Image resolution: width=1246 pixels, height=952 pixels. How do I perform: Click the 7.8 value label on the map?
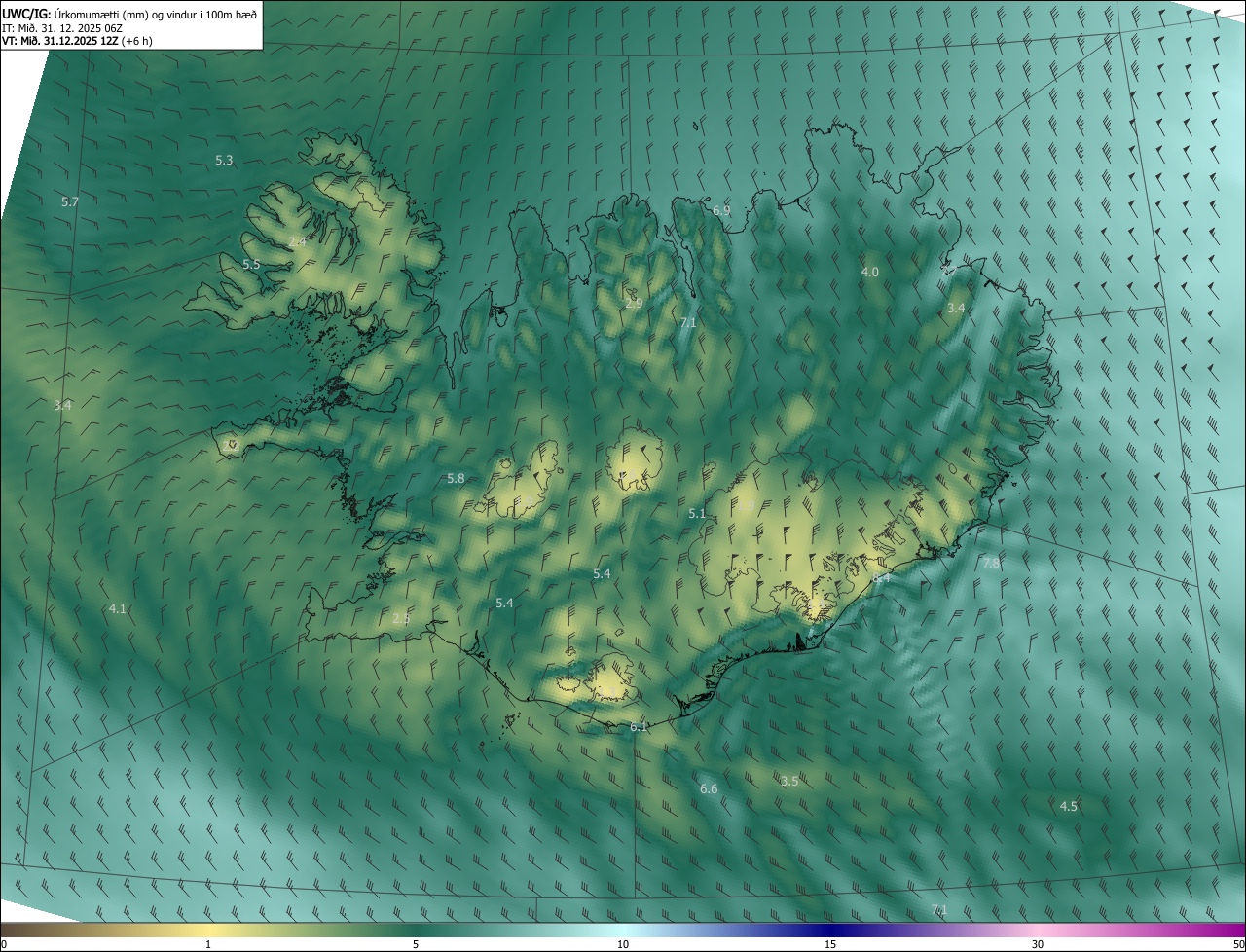pos(991,564)
